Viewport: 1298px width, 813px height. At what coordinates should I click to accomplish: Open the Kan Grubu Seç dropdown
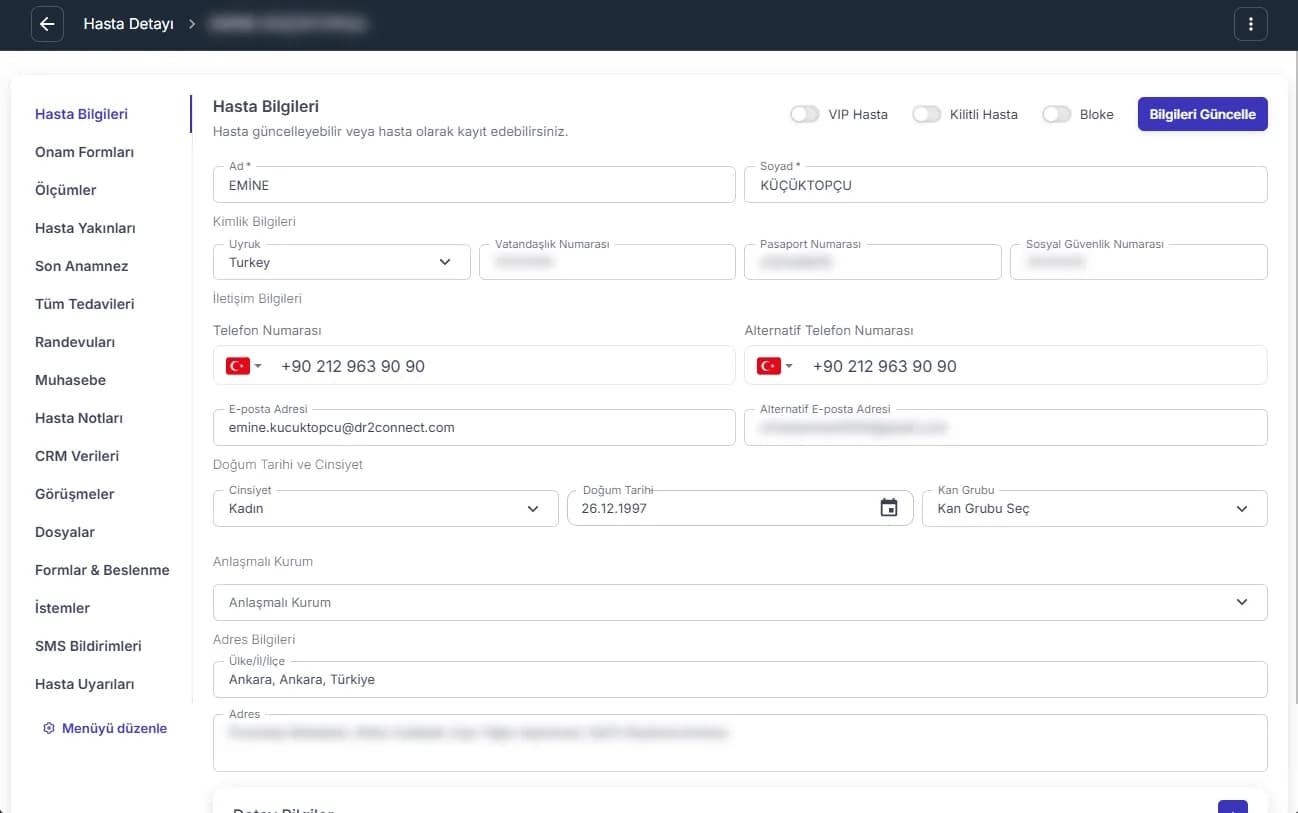(1094, 508)
